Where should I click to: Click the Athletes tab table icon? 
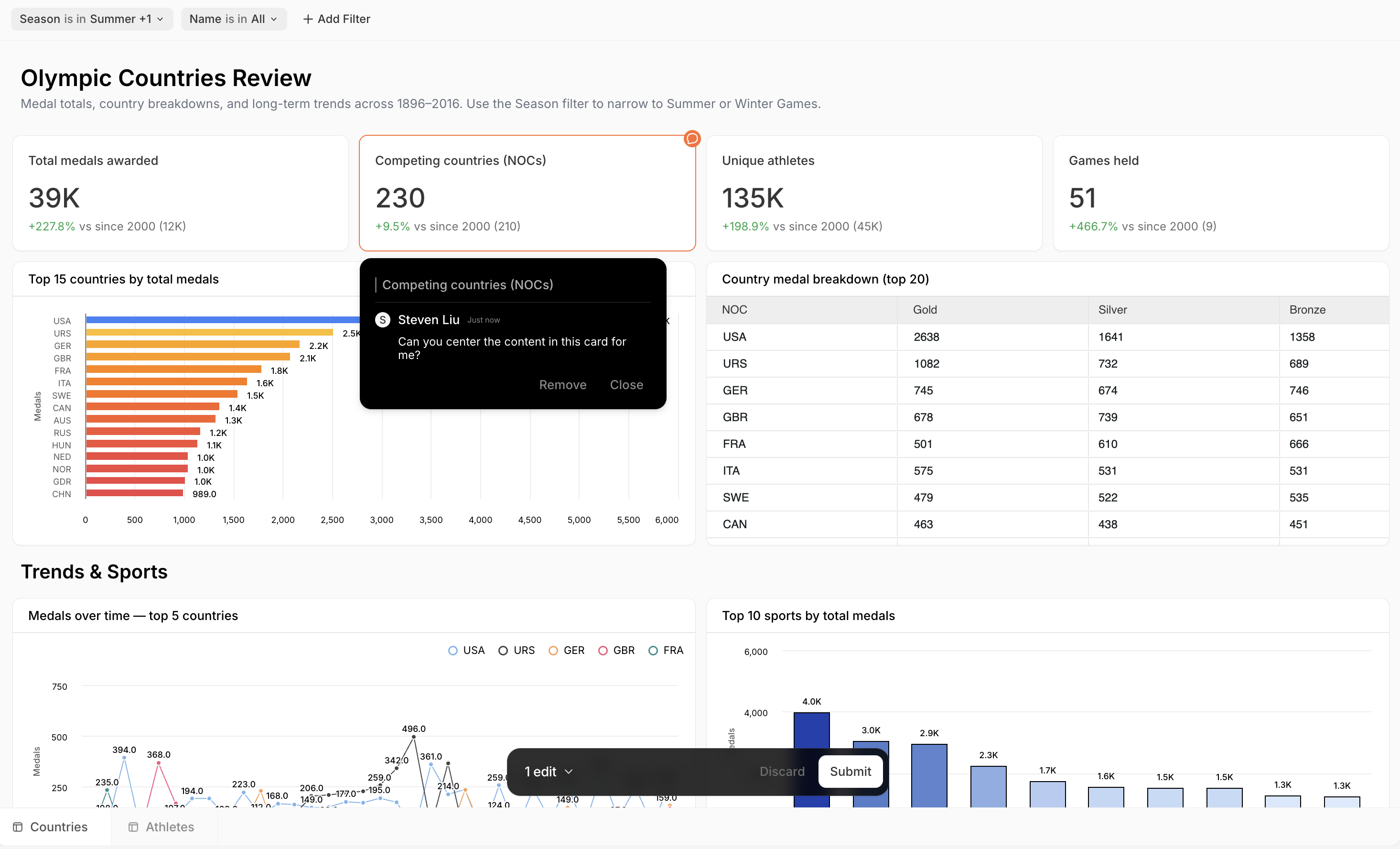coord(133,827)
